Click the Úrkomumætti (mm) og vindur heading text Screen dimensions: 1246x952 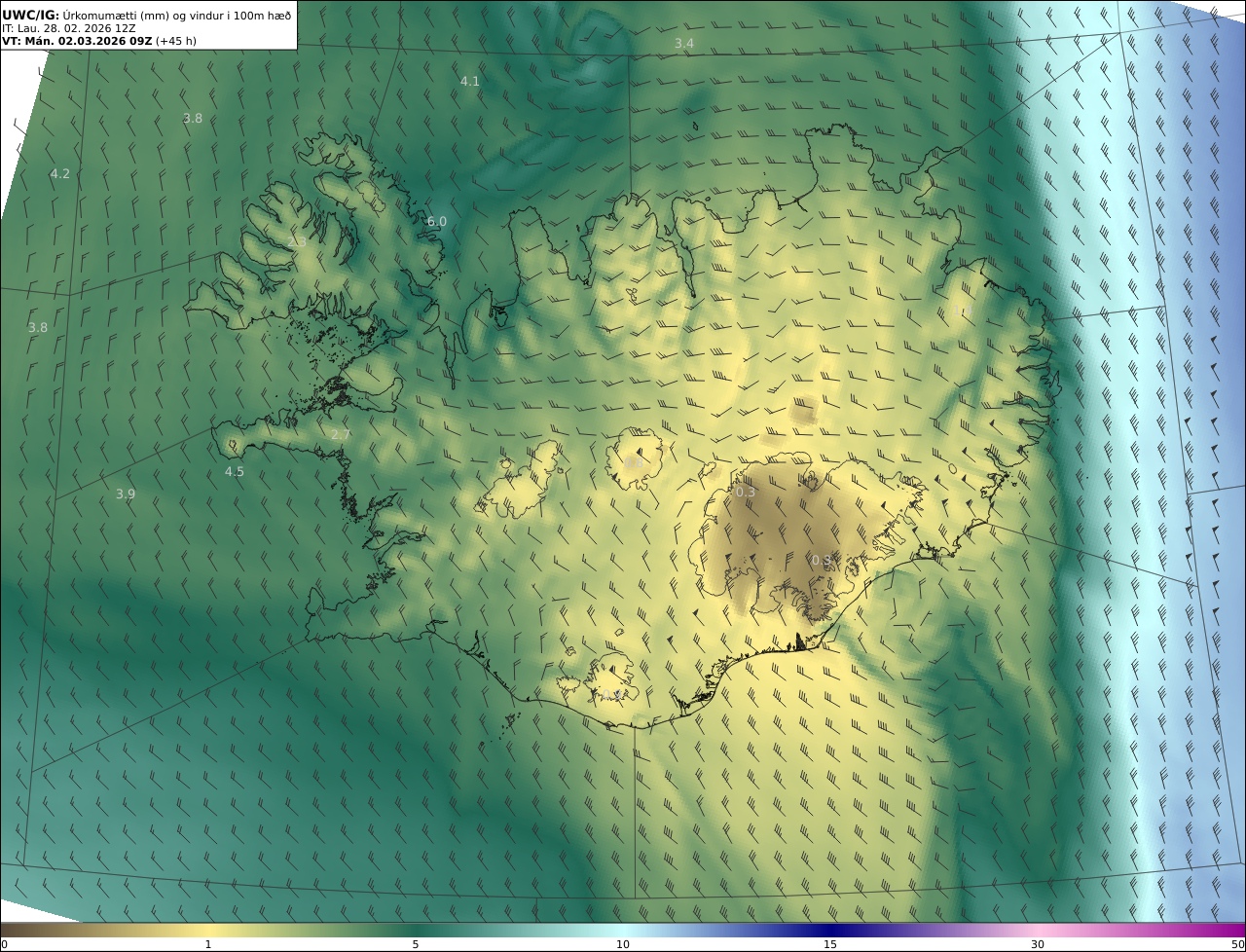[x=177, y=15]
